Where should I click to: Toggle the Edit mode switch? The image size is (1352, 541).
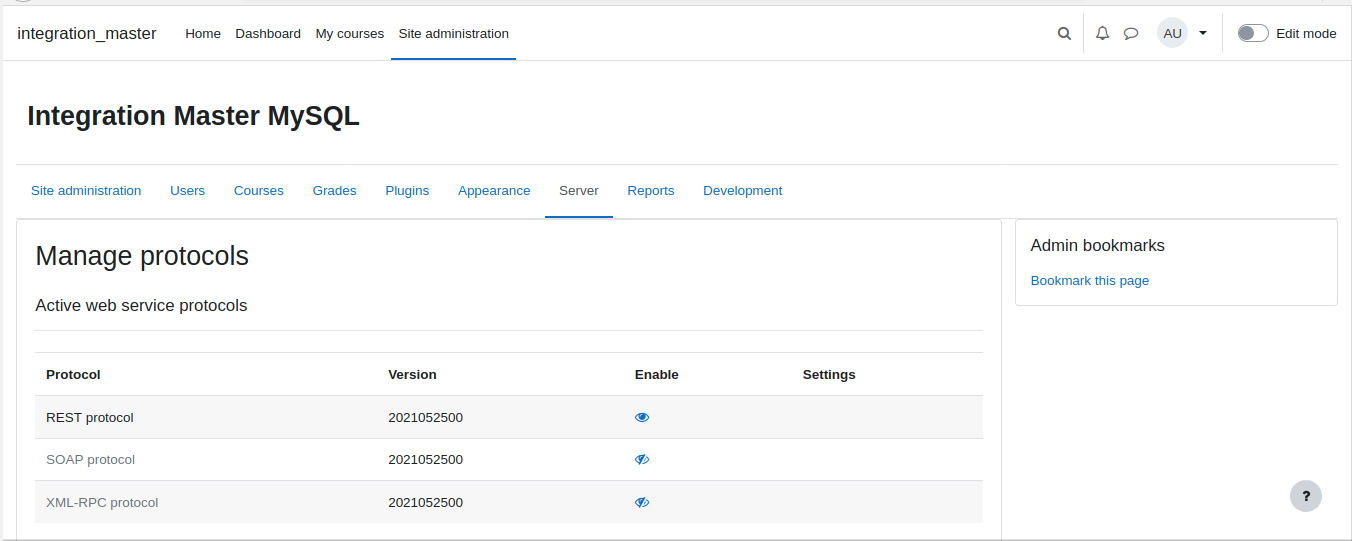pyautogui.click(x=1253, y=33)
